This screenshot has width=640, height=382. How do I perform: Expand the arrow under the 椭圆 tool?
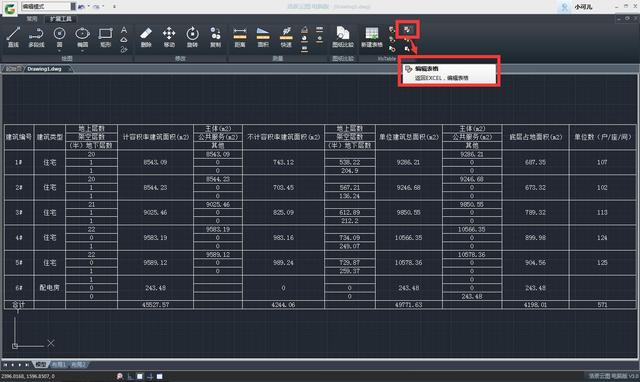tap(82, 51)
